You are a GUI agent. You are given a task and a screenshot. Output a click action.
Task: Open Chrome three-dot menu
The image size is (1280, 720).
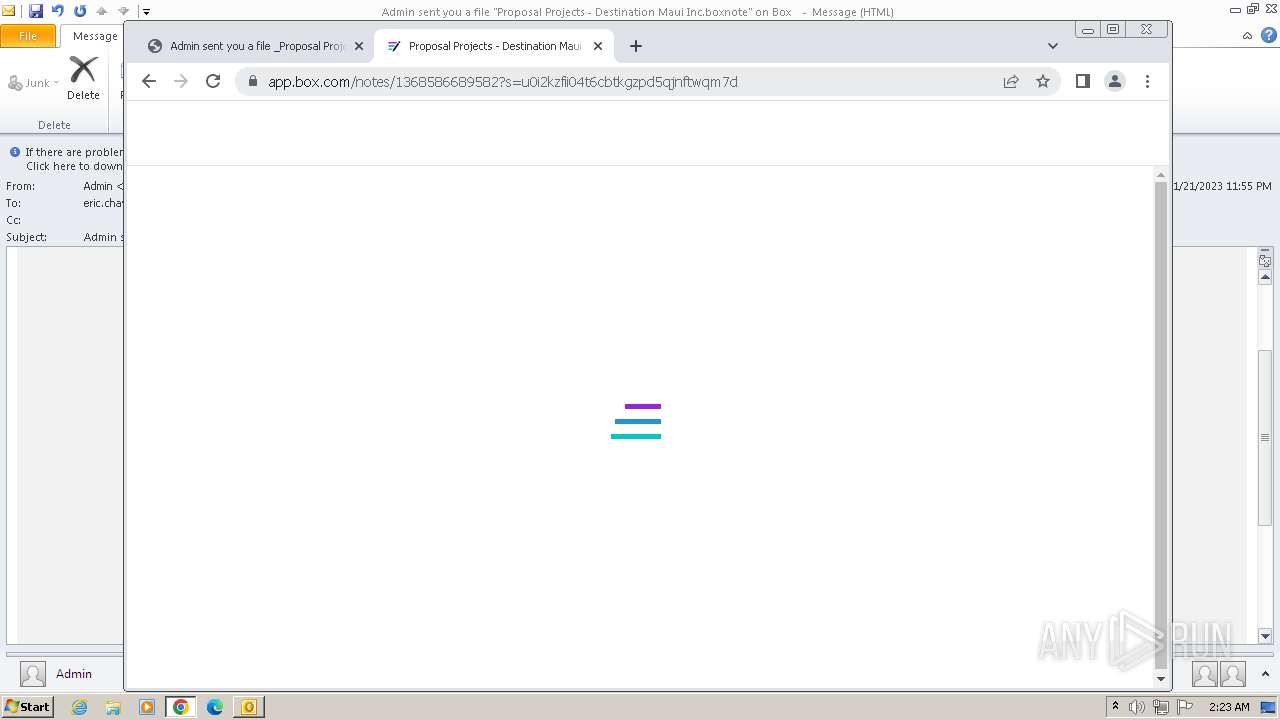[x=1147, y=81]
